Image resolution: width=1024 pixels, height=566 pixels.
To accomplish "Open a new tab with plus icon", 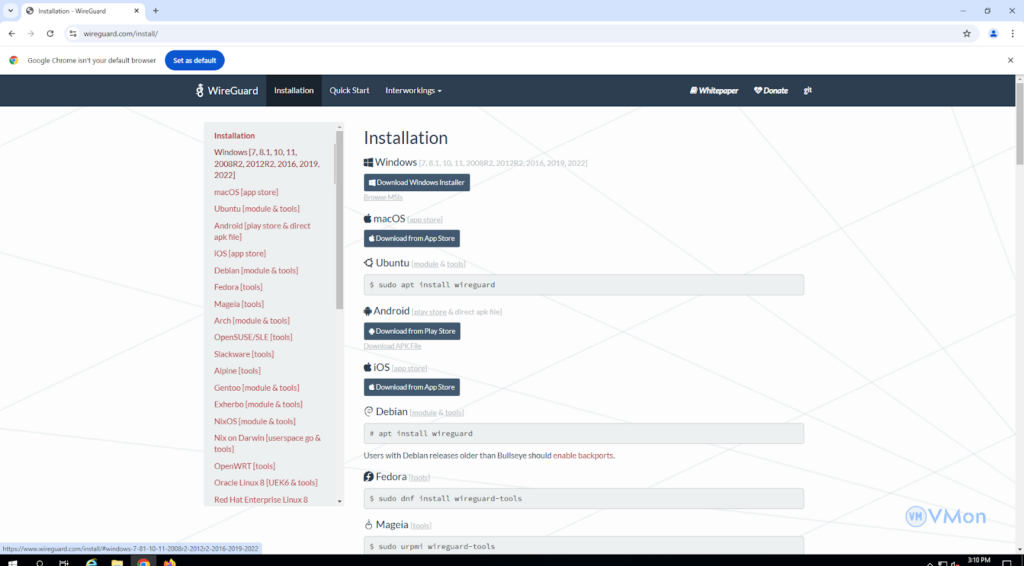I will (155, 10).
